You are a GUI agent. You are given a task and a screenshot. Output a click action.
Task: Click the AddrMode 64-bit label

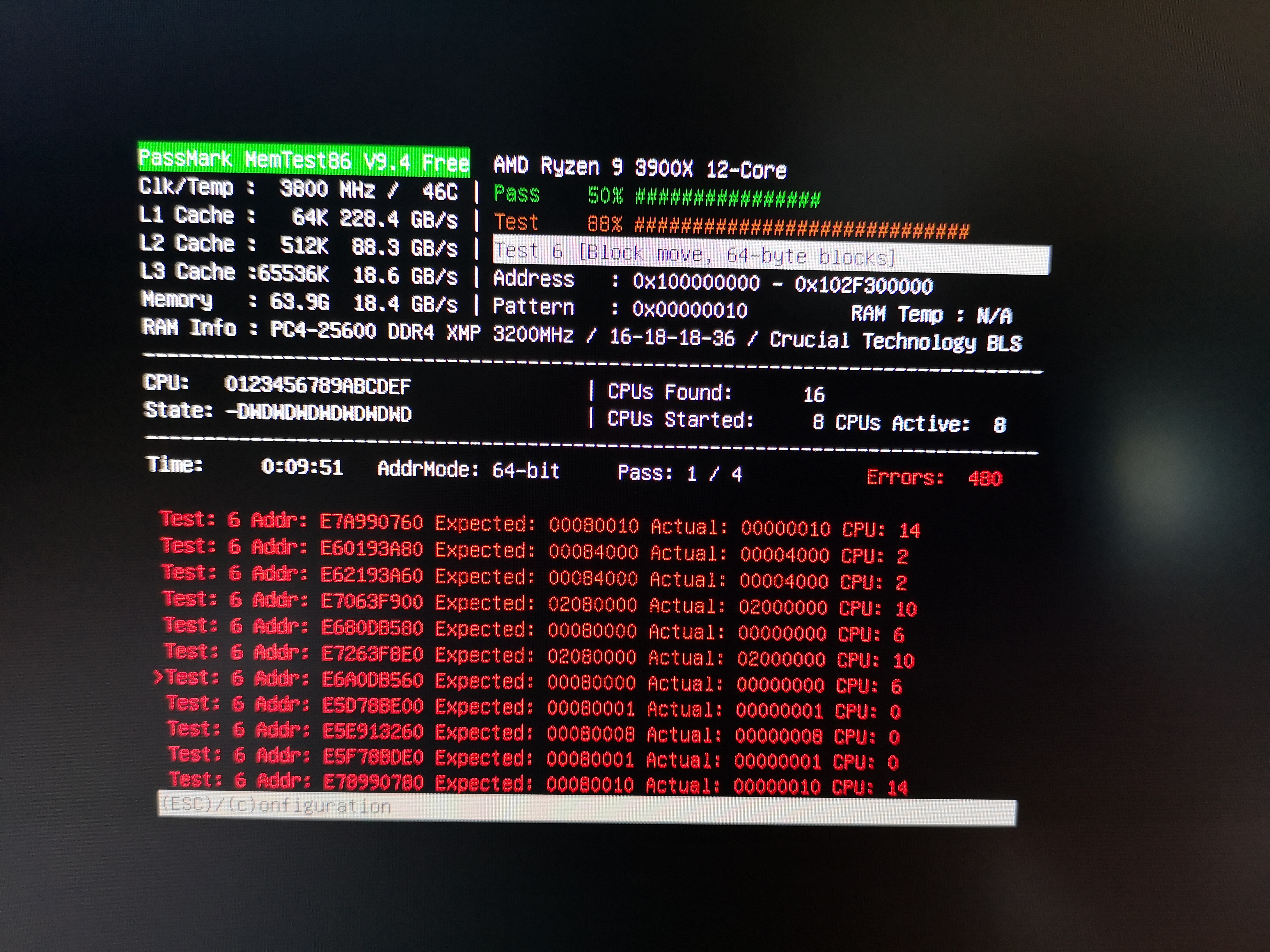(x=468, y=470)
